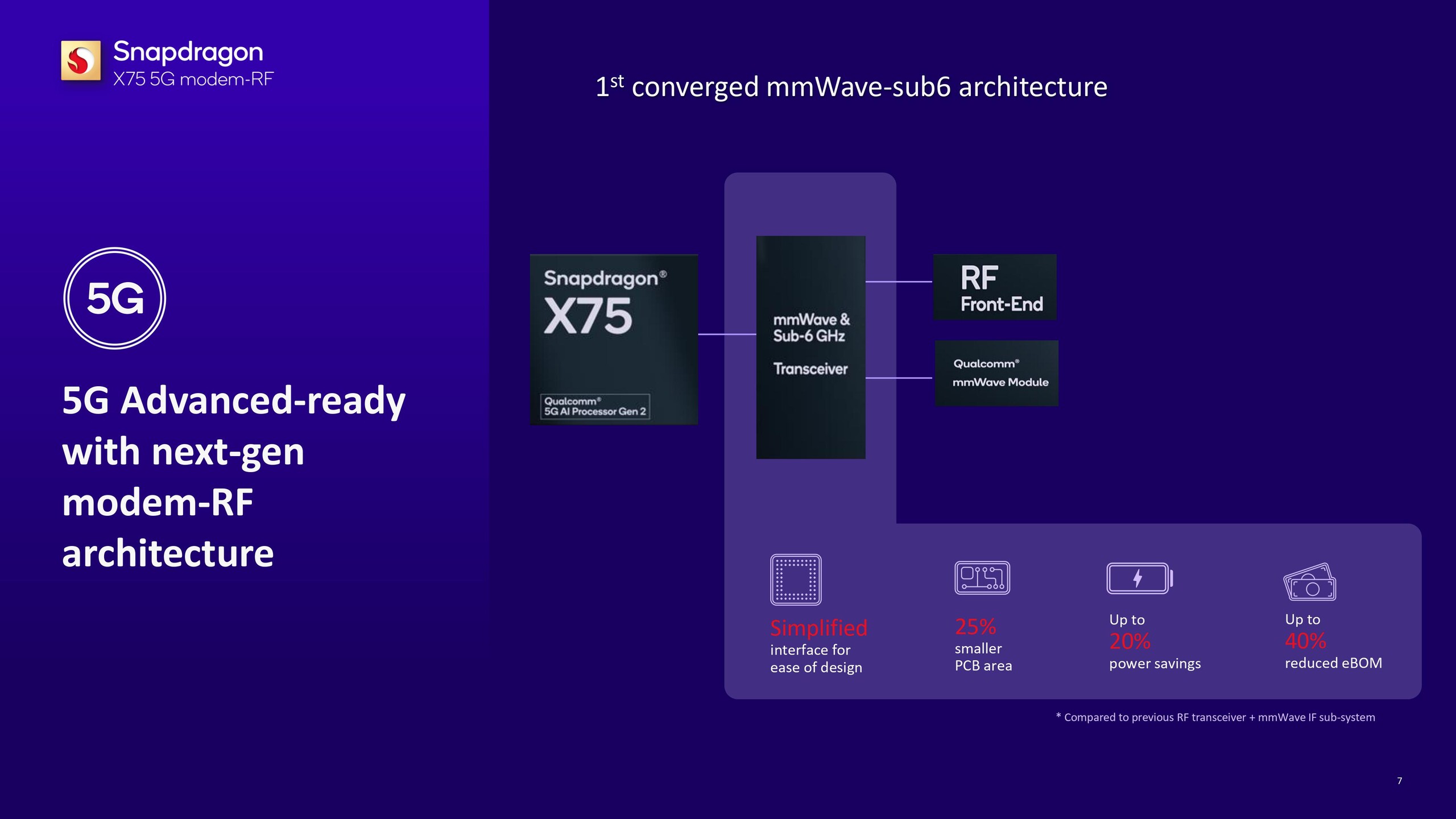Screen dimensions: 1456x819
Task: Click the 1st converged mmWave-sub6 architecture title
Action: point(851,87)
